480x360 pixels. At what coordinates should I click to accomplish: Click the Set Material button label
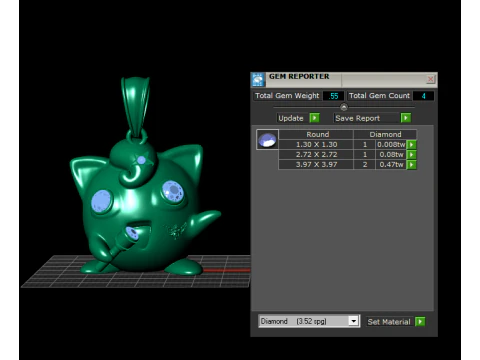tap(389, 322)
